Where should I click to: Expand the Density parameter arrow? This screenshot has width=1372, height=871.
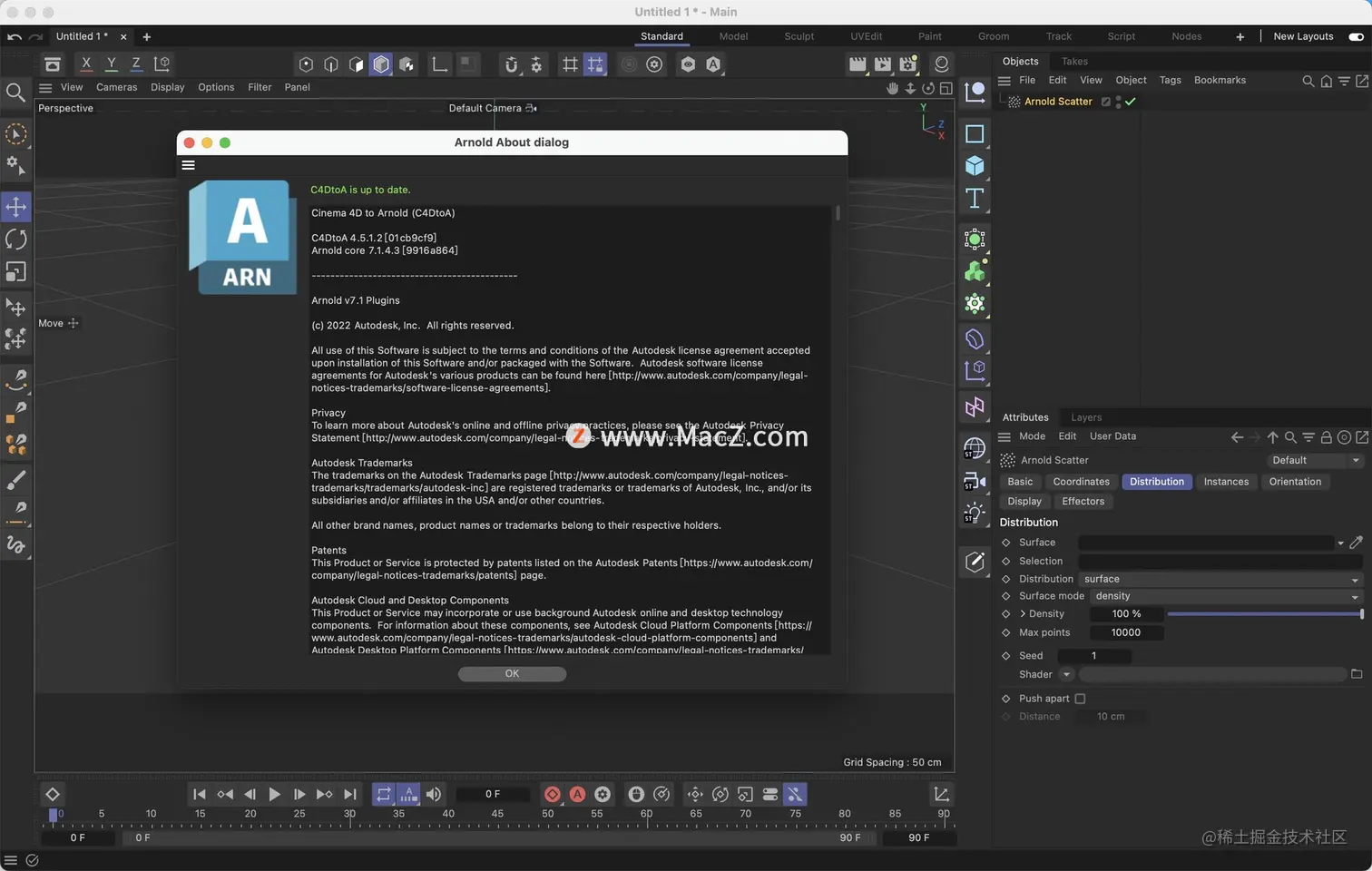pos(1023,614)
